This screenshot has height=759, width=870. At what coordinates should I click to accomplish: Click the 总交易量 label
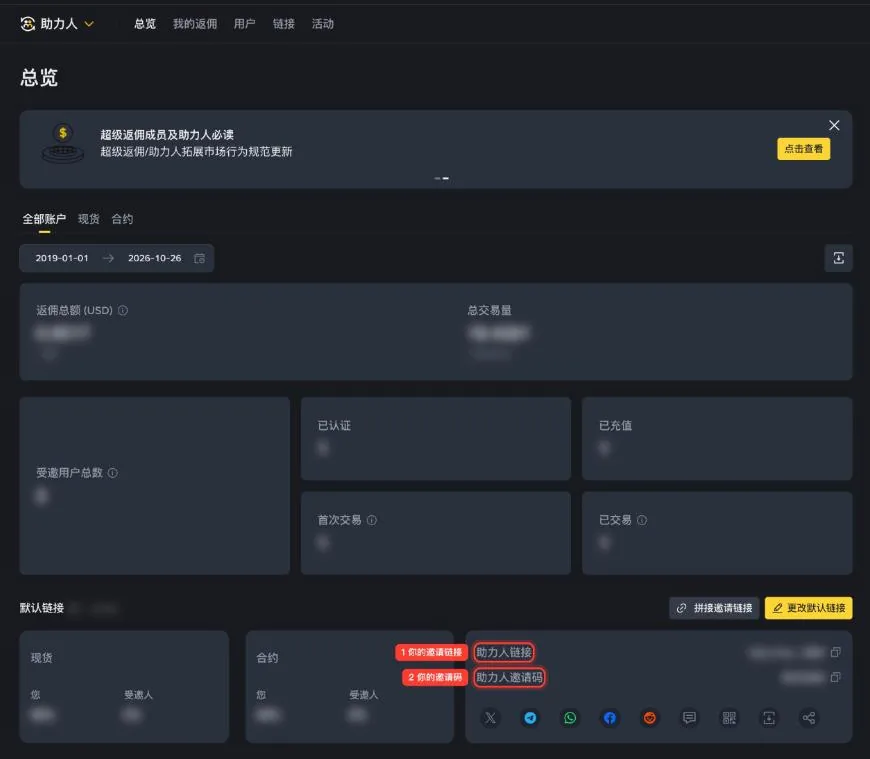489,311
